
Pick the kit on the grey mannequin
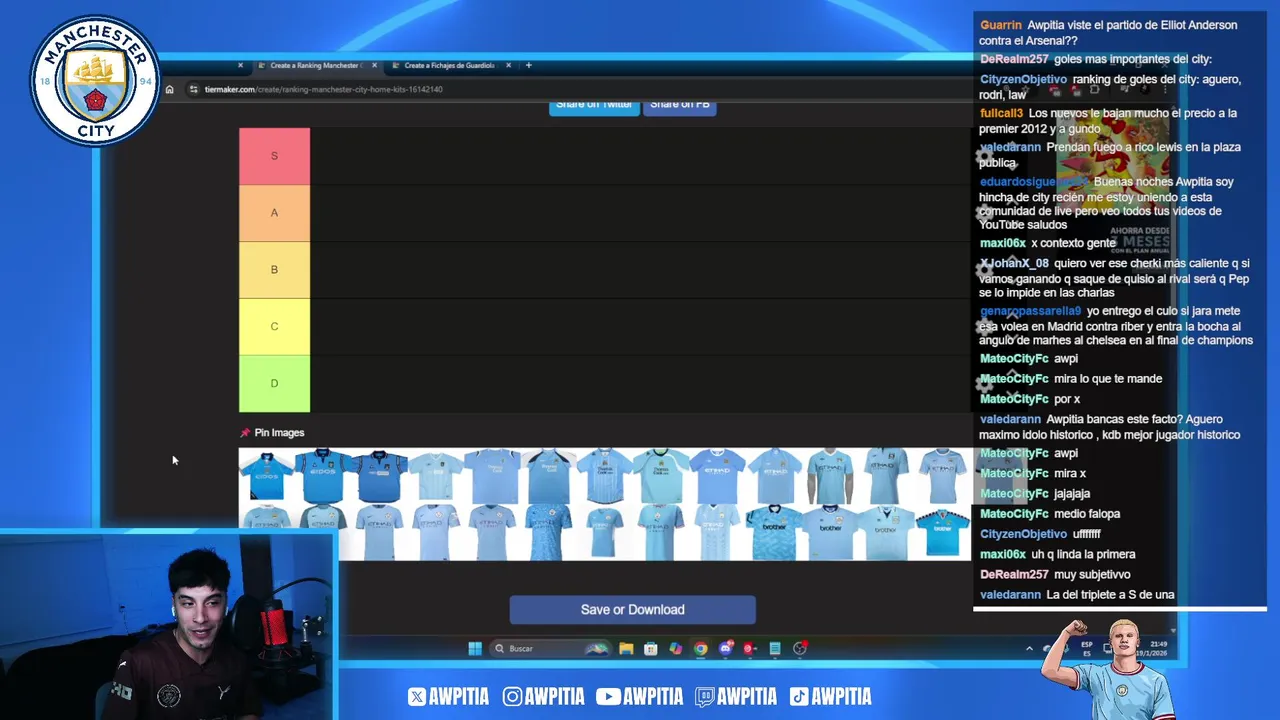(830, 476)
